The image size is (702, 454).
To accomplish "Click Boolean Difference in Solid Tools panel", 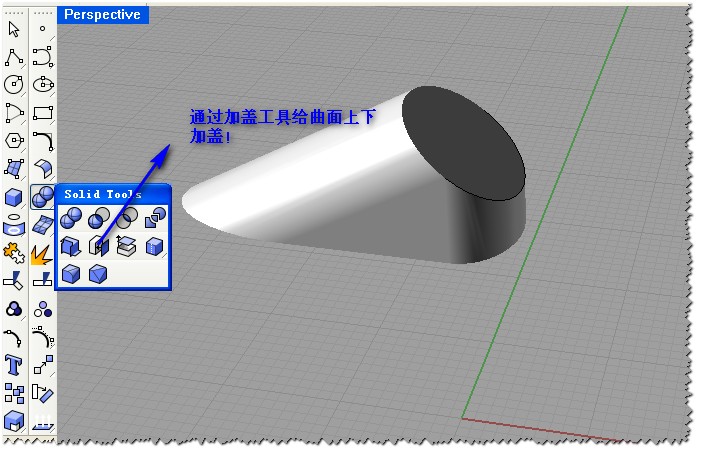I will tap(98, 218).
